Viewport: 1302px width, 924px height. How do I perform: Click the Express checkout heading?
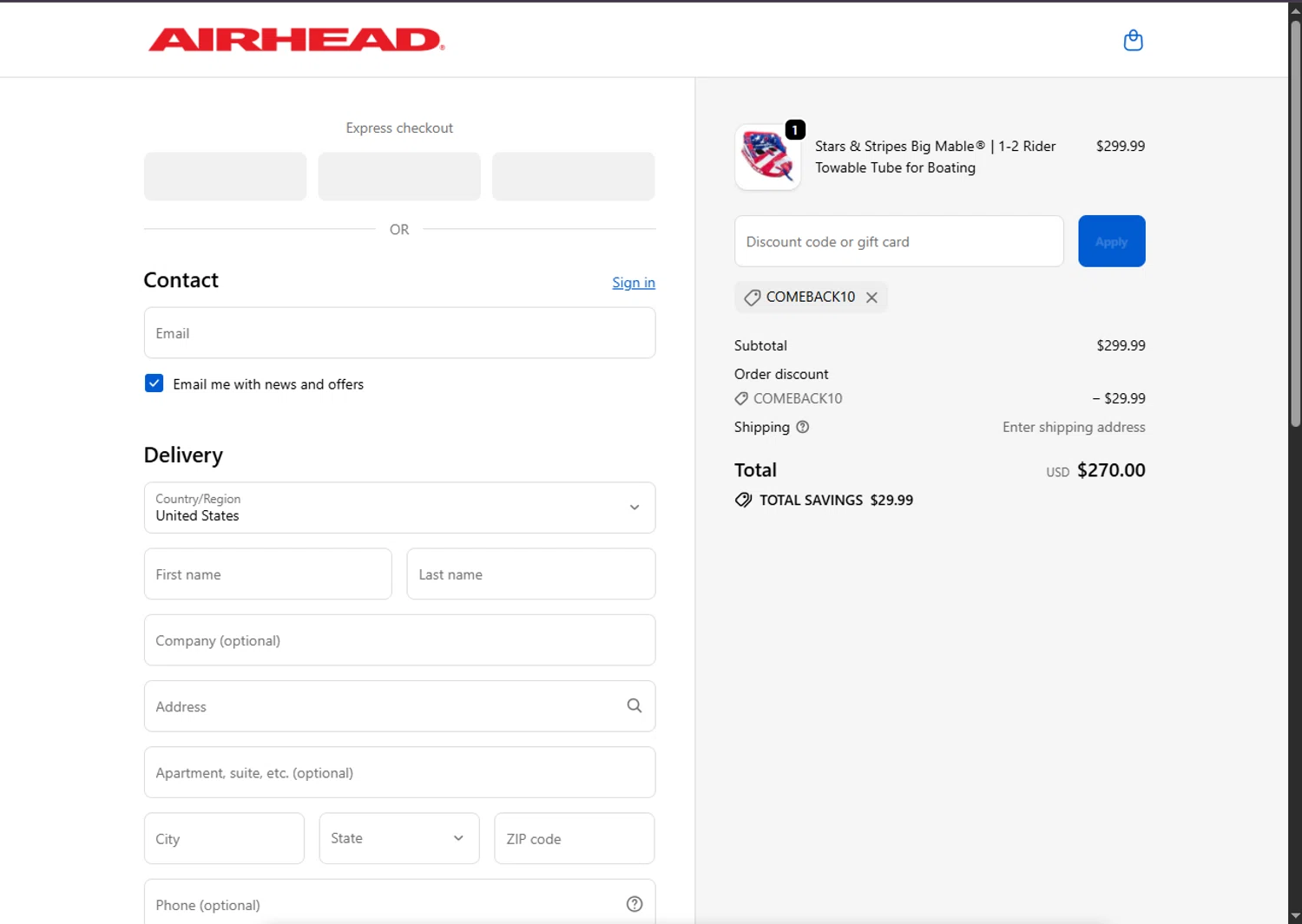coord(399,128)
